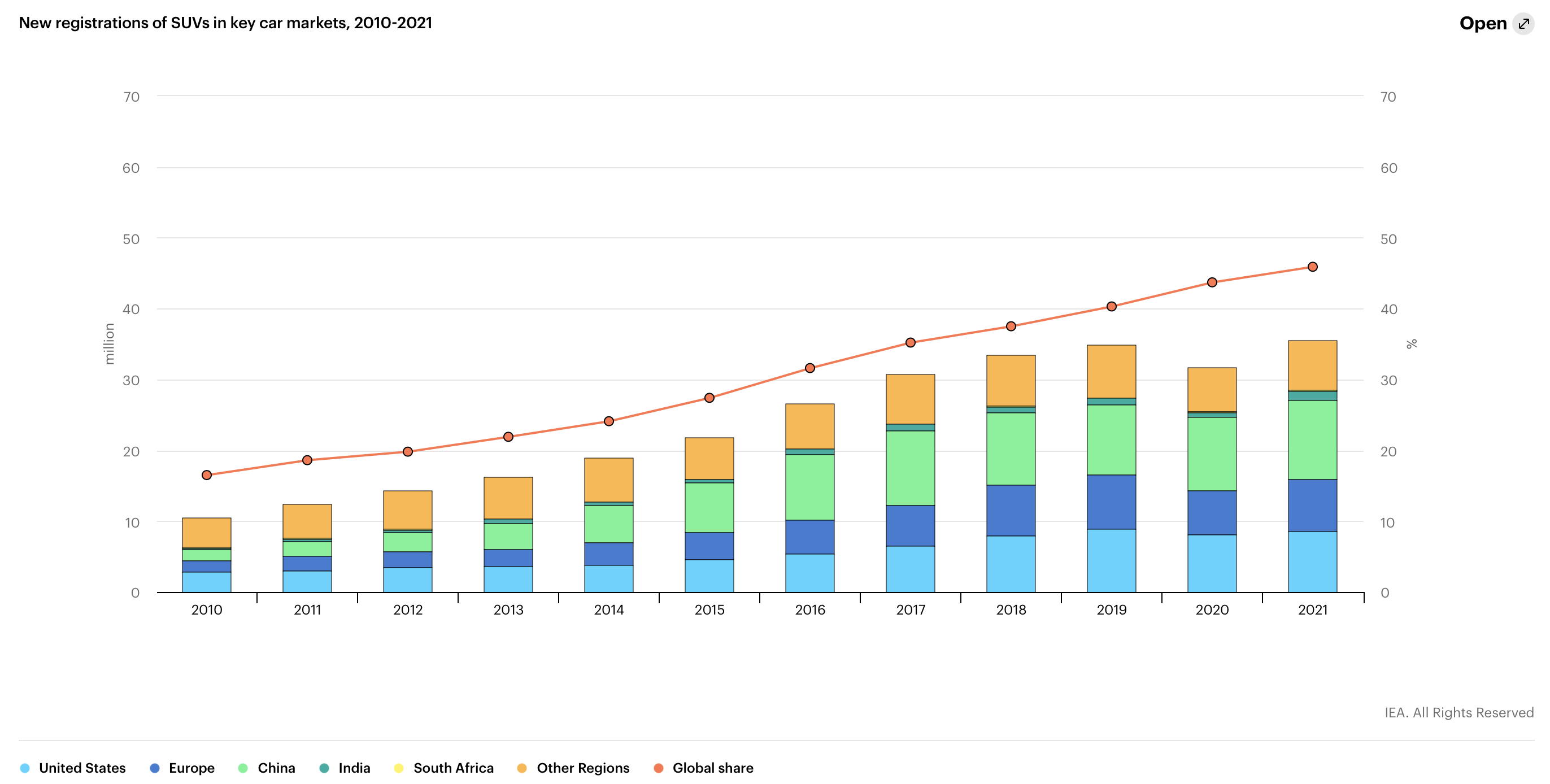Toggle Europe series in legend
The image size is (1550, 784).
point(191,768)
